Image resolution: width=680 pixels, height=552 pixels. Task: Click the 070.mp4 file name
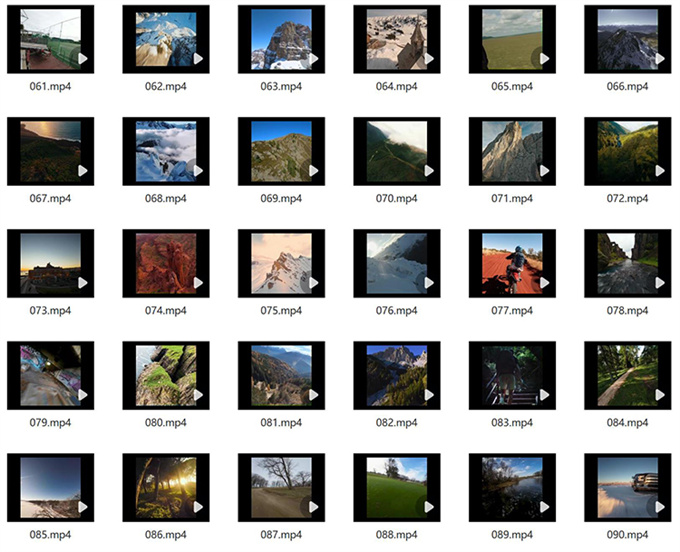397,199
